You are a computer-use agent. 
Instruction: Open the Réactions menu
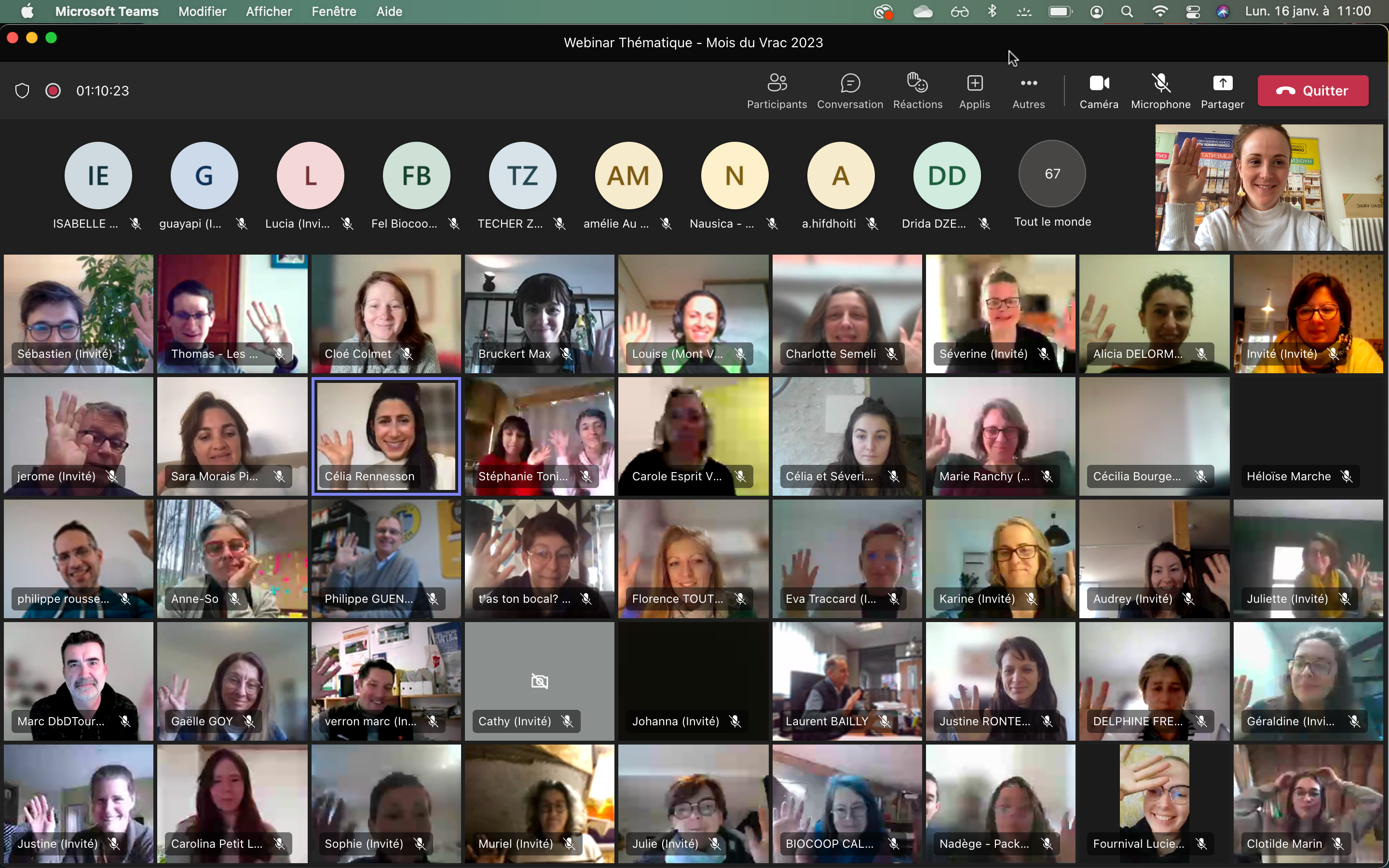click(917, 91)
